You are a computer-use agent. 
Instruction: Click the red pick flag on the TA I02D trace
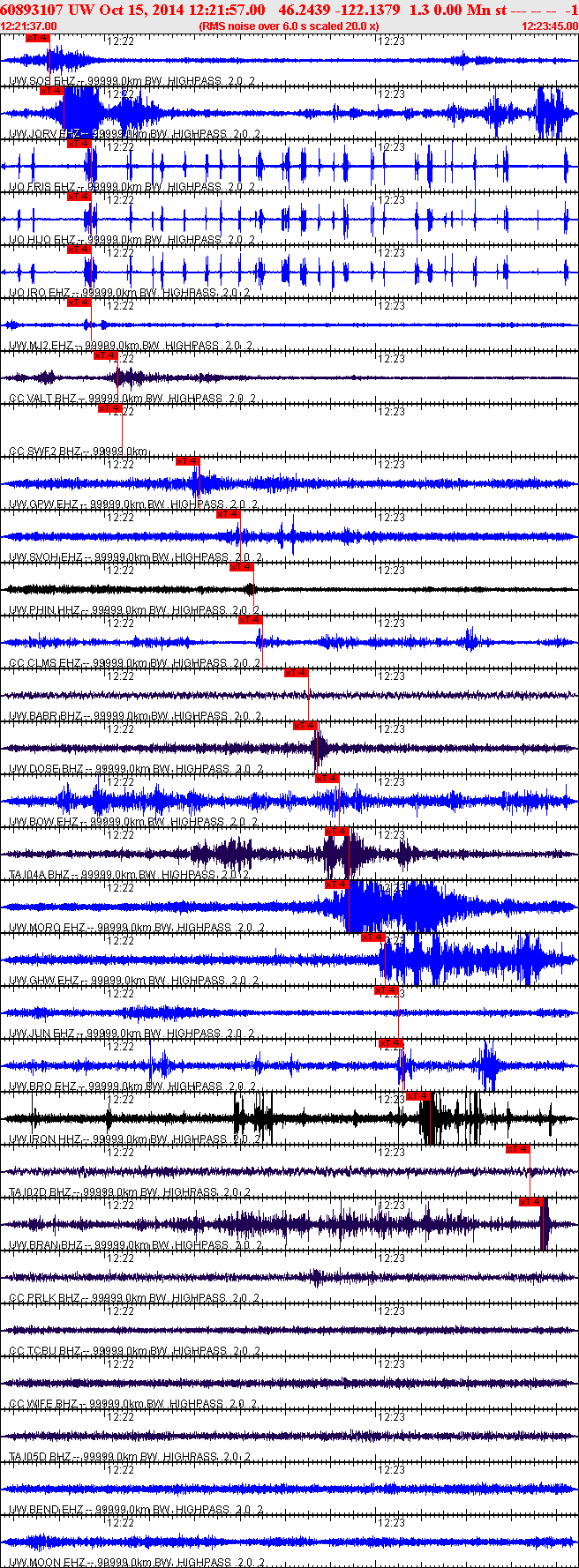pos(518,1149)
